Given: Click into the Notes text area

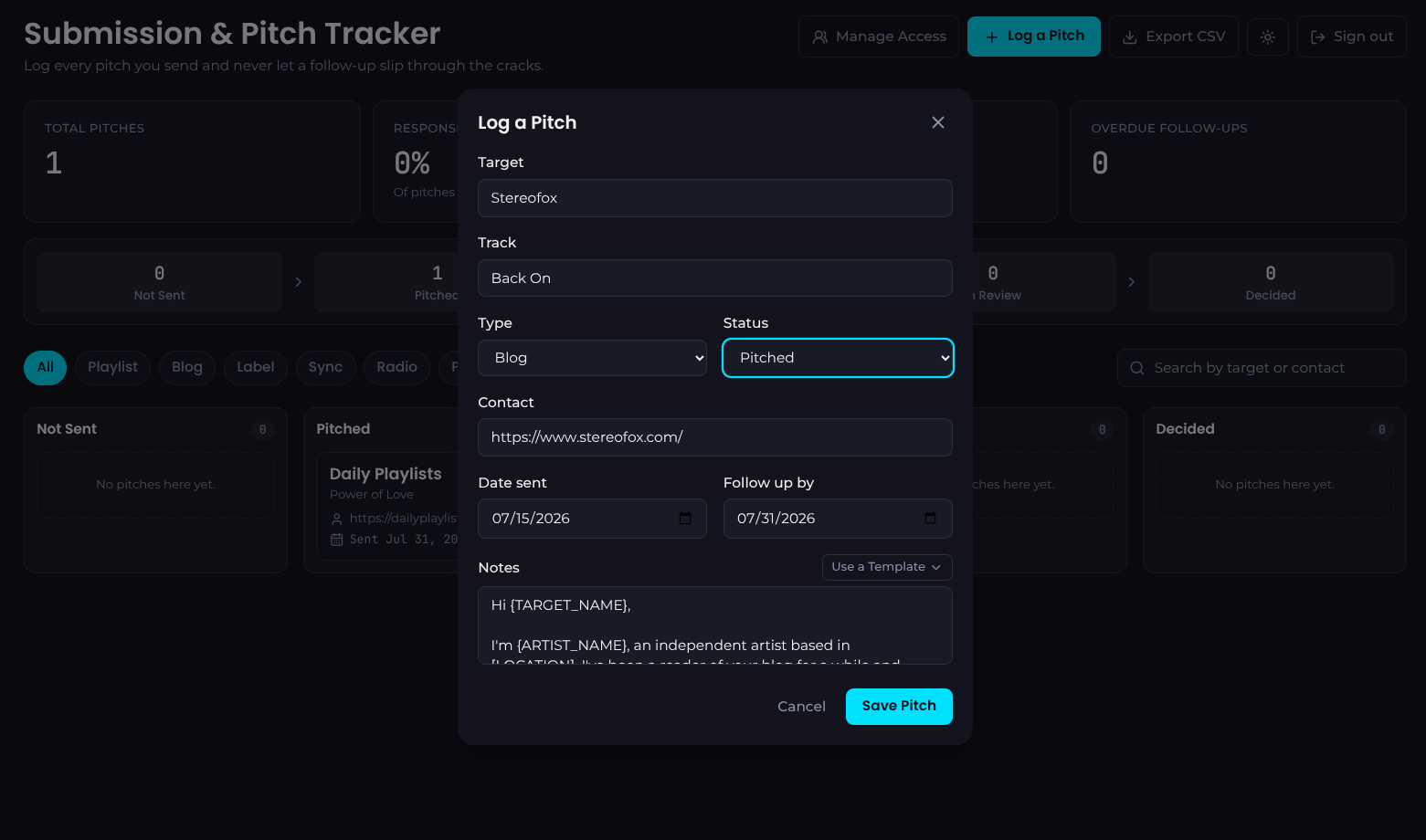Looking at the screenshot, I should tap(714, 625).
